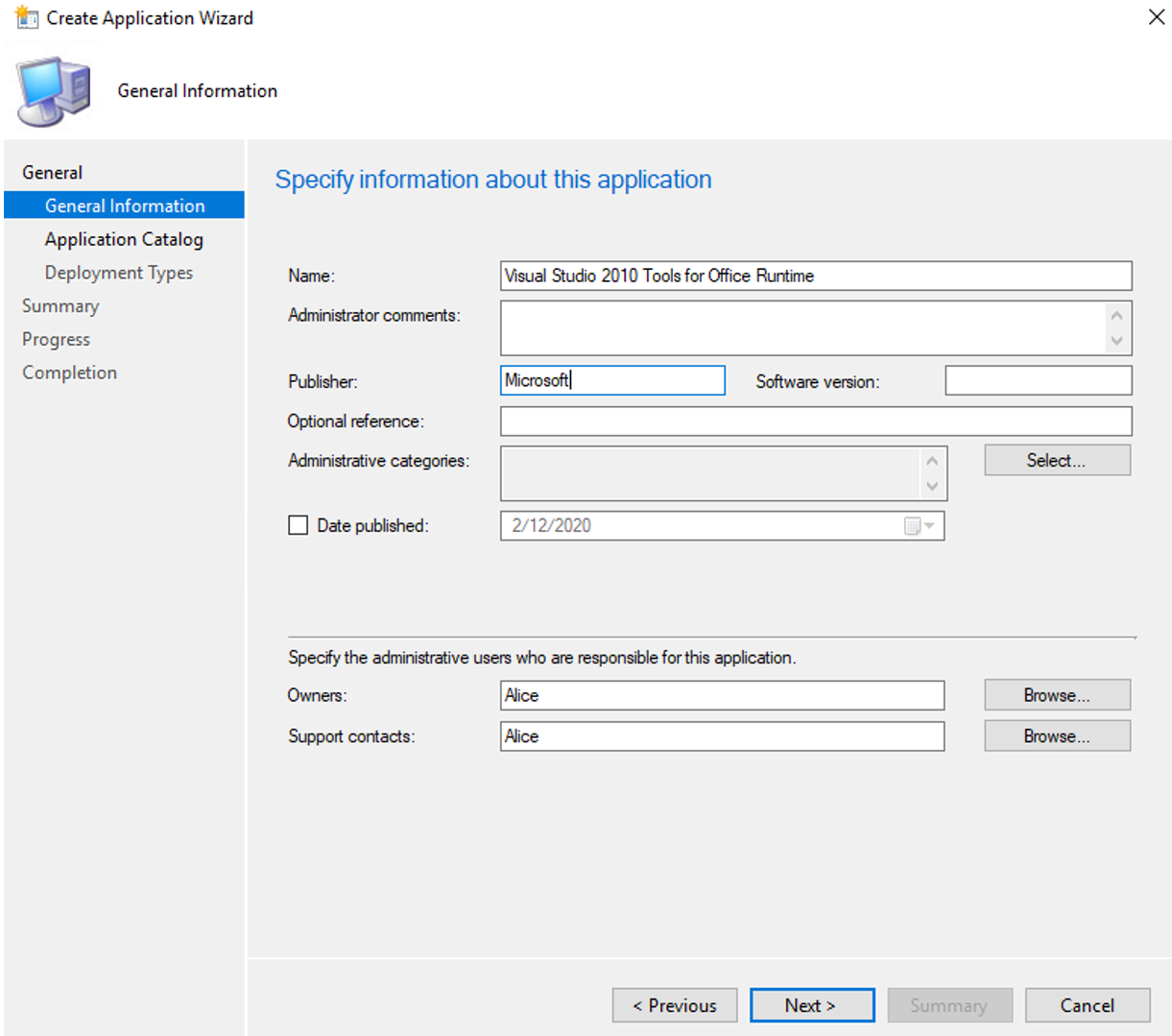Click the Name input field
Image resolution: width=1172 pixels, height=1036 pixels.
(816, 276)
